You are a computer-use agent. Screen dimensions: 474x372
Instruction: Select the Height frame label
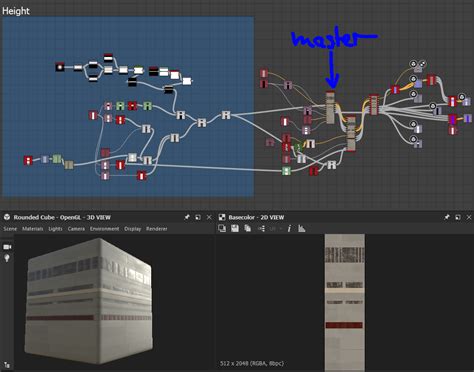[16, 11]
